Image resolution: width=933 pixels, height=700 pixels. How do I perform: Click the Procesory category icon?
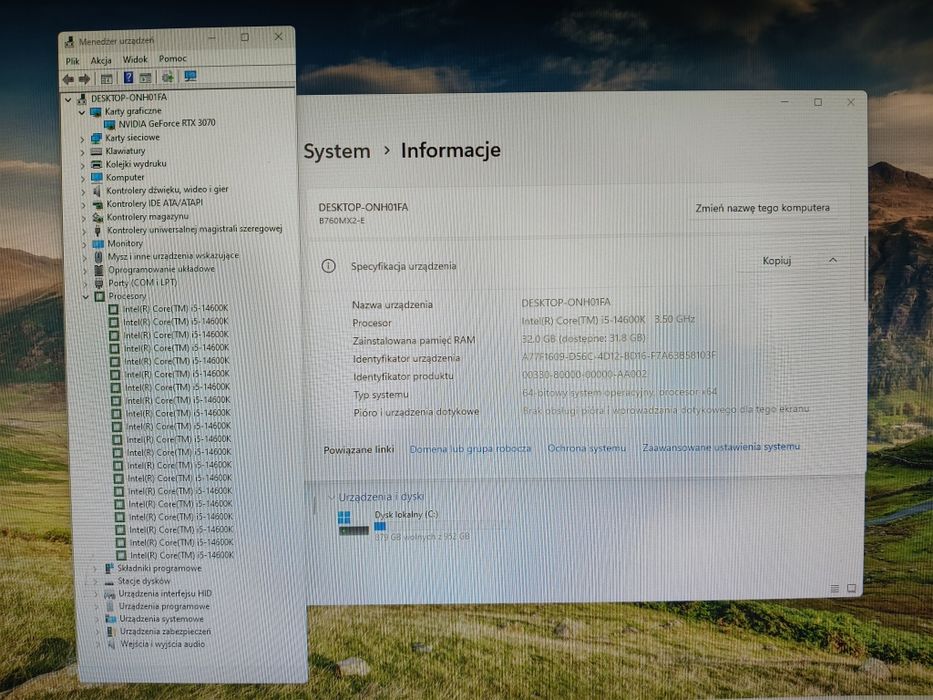point(99,296)
